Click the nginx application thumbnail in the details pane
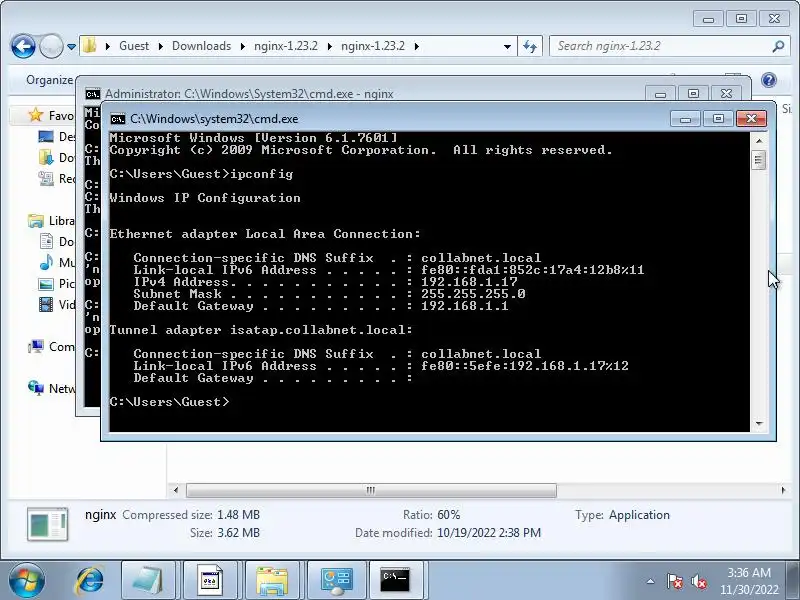This screenshot has width=800, height=600. coord(47,524)
